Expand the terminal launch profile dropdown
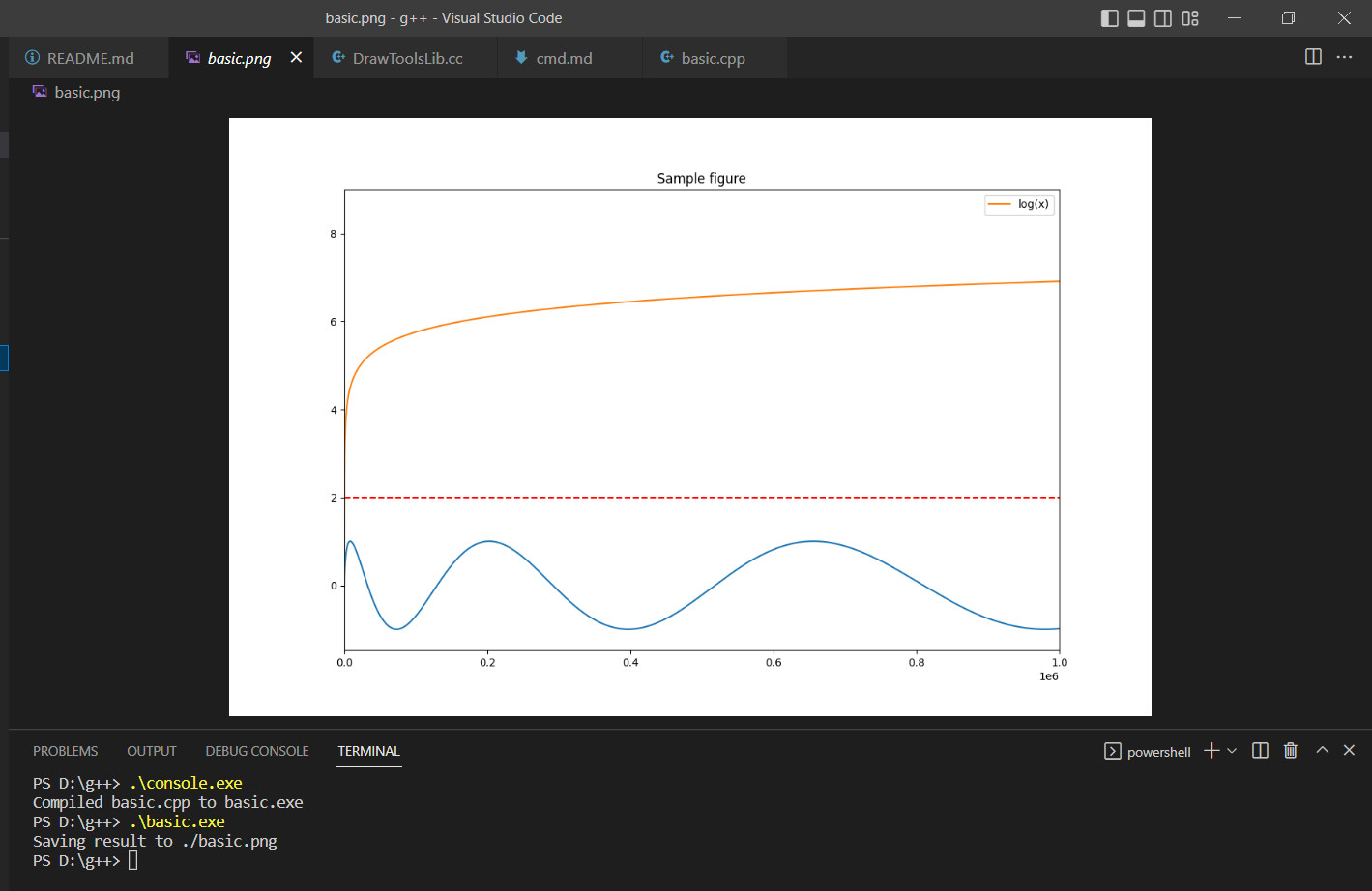Screen dimensions: 1372x891 coord(1232,751)
